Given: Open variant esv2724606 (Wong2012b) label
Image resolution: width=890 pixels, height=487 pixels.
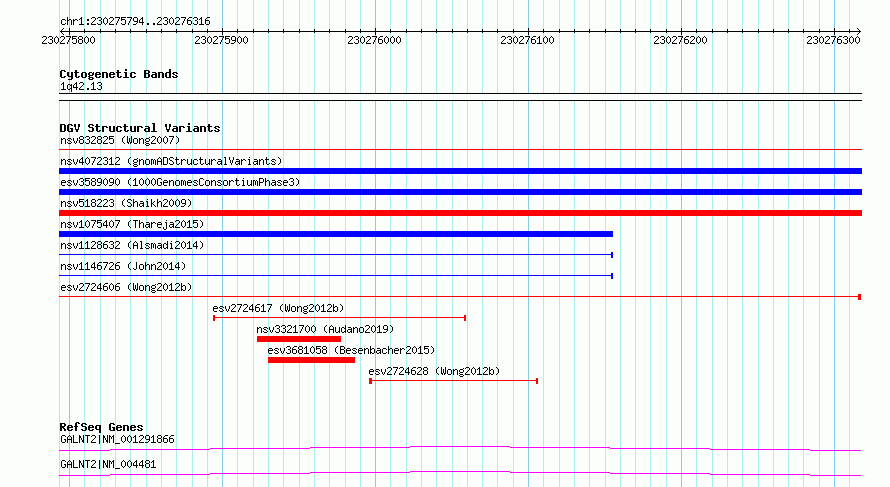Looking at the screenshot, I should tap(126, 287).
